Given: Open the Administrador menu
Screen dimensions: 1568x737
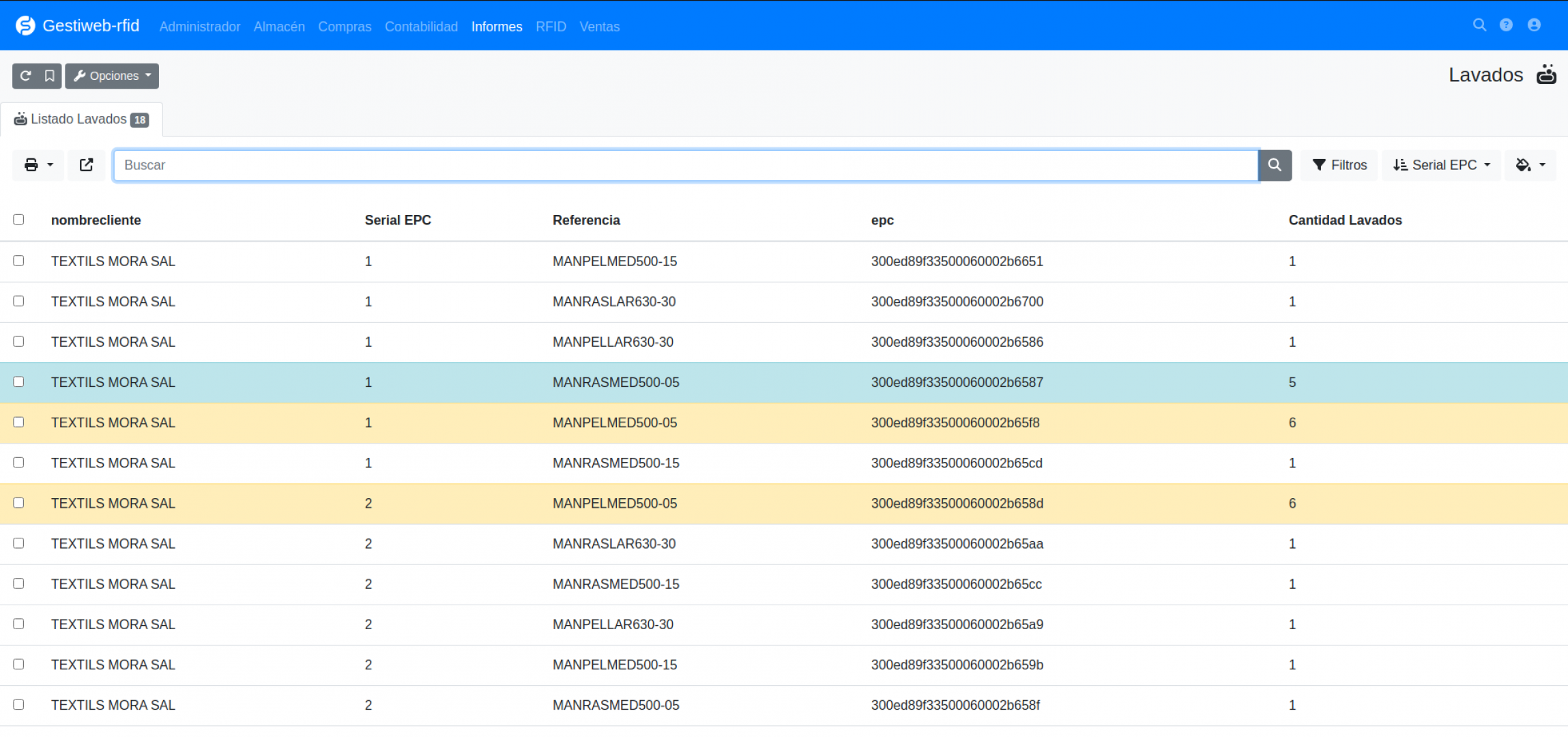Looking at the screenshot, I should (200, 27).
